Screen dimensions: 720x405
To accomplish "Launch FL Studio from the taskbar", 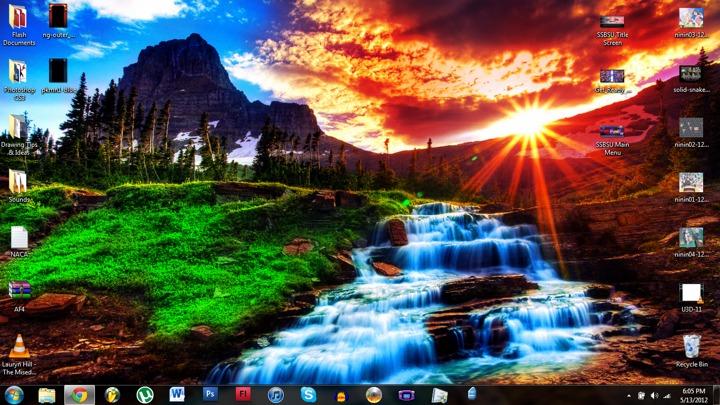I will click(112, 395).
